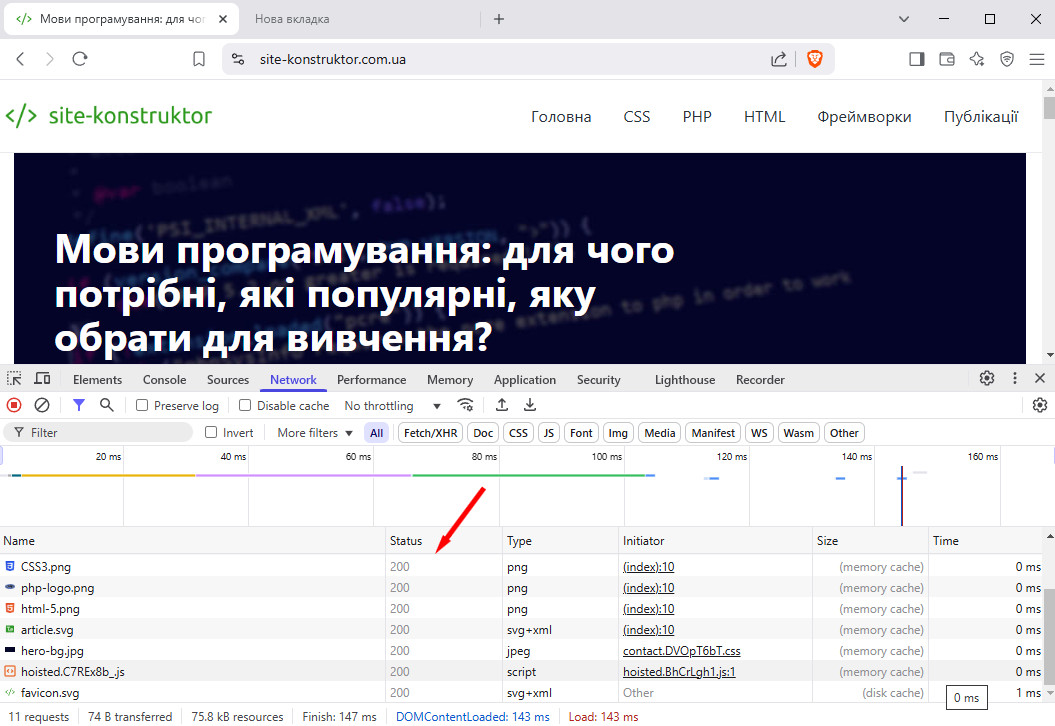The height and width of the screenshot is (726, 1055).
Task: Open network conditions via the signal icon
Action: pos(466,405)
